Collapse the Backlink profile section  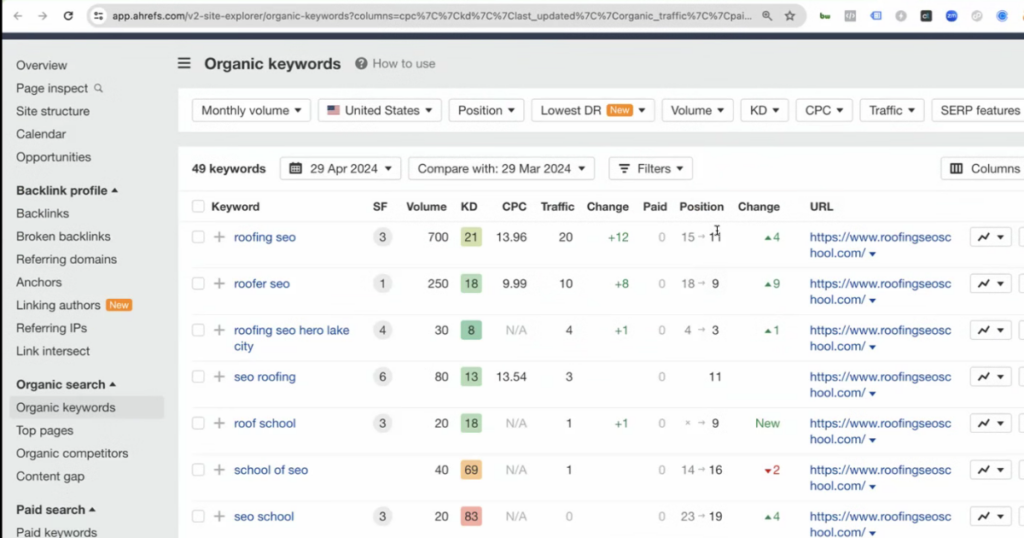coord(67,191)
